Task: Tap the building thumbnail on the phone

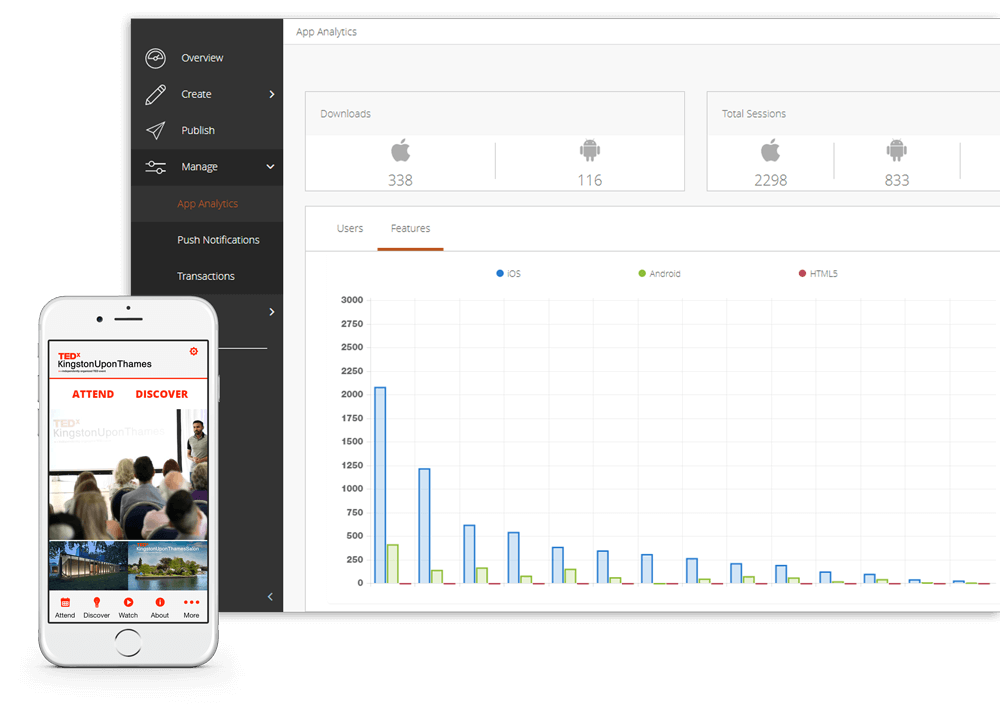Action: [88, 565]
